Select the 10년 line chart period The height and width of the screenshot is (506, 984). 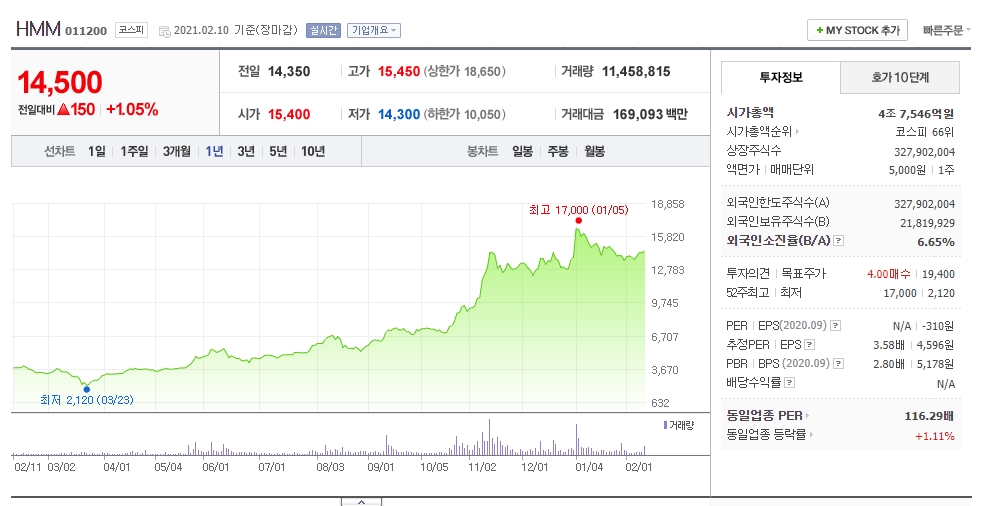[313, 151]
